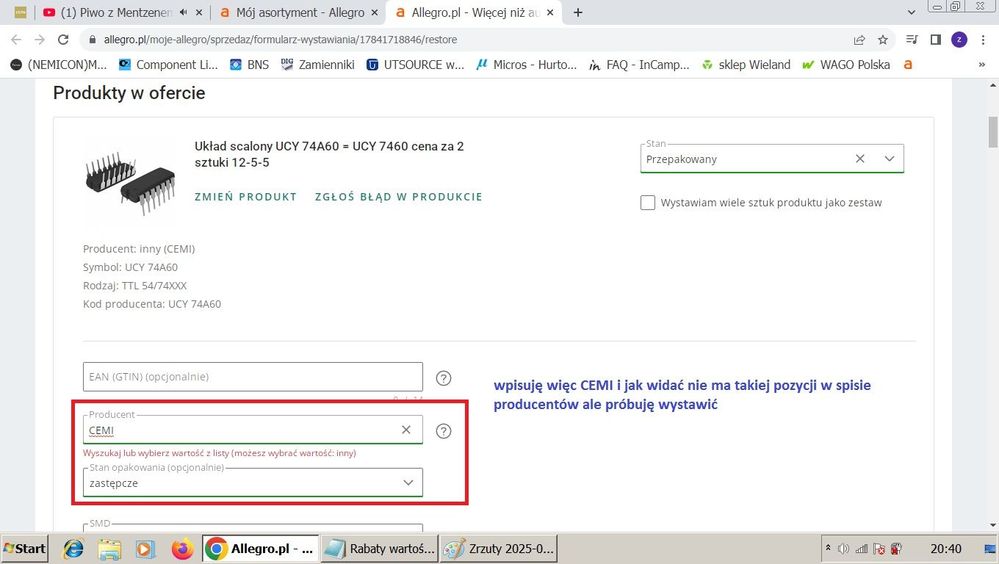Viewport: 999px width, 564px height.
Task: Click the EAN (GTIN) input field
Action: [x=252, y=377]
